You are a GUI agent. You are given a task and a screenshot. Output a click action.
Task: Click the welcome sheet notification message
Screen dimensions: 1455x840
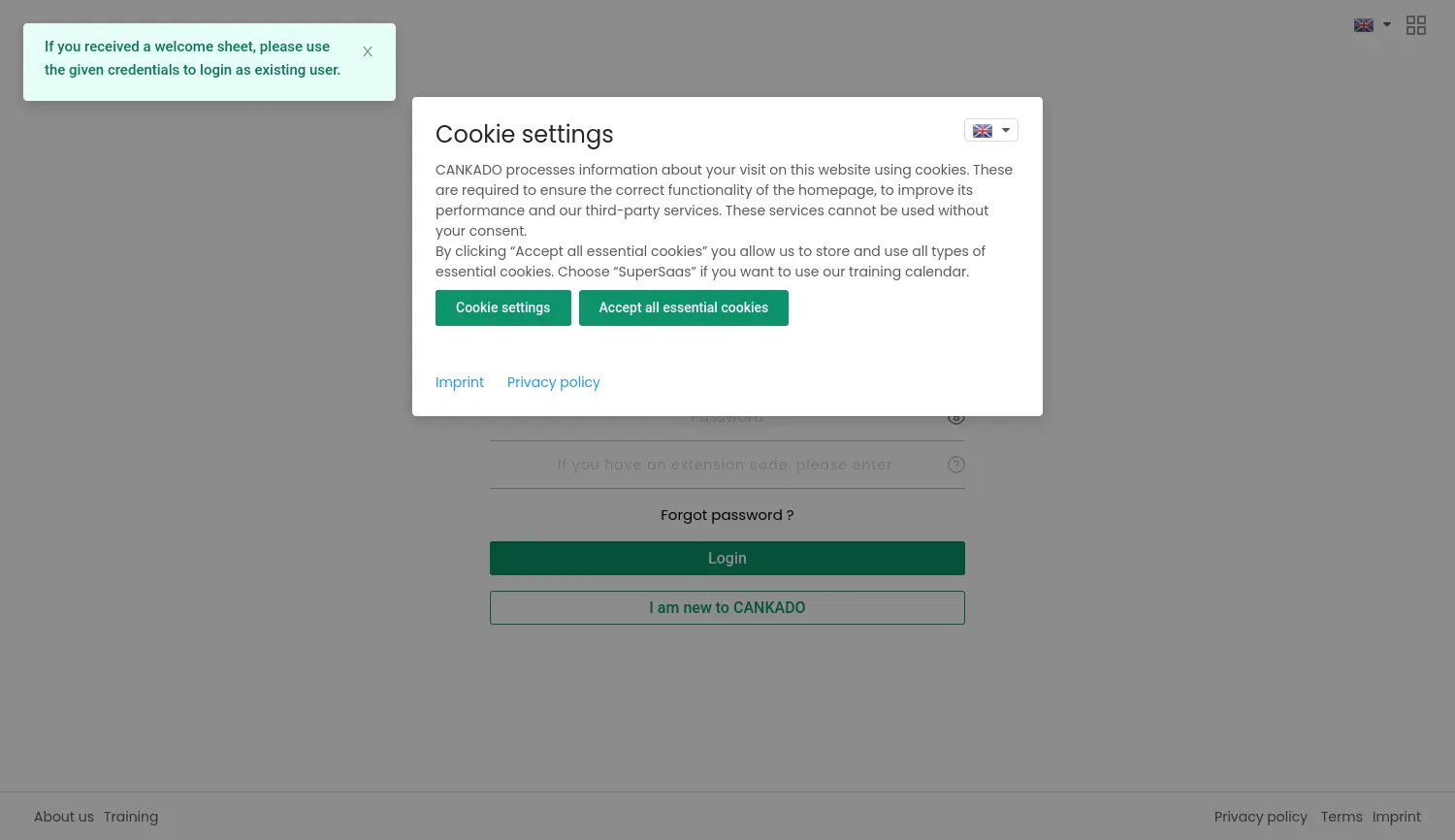coord(192,58)
